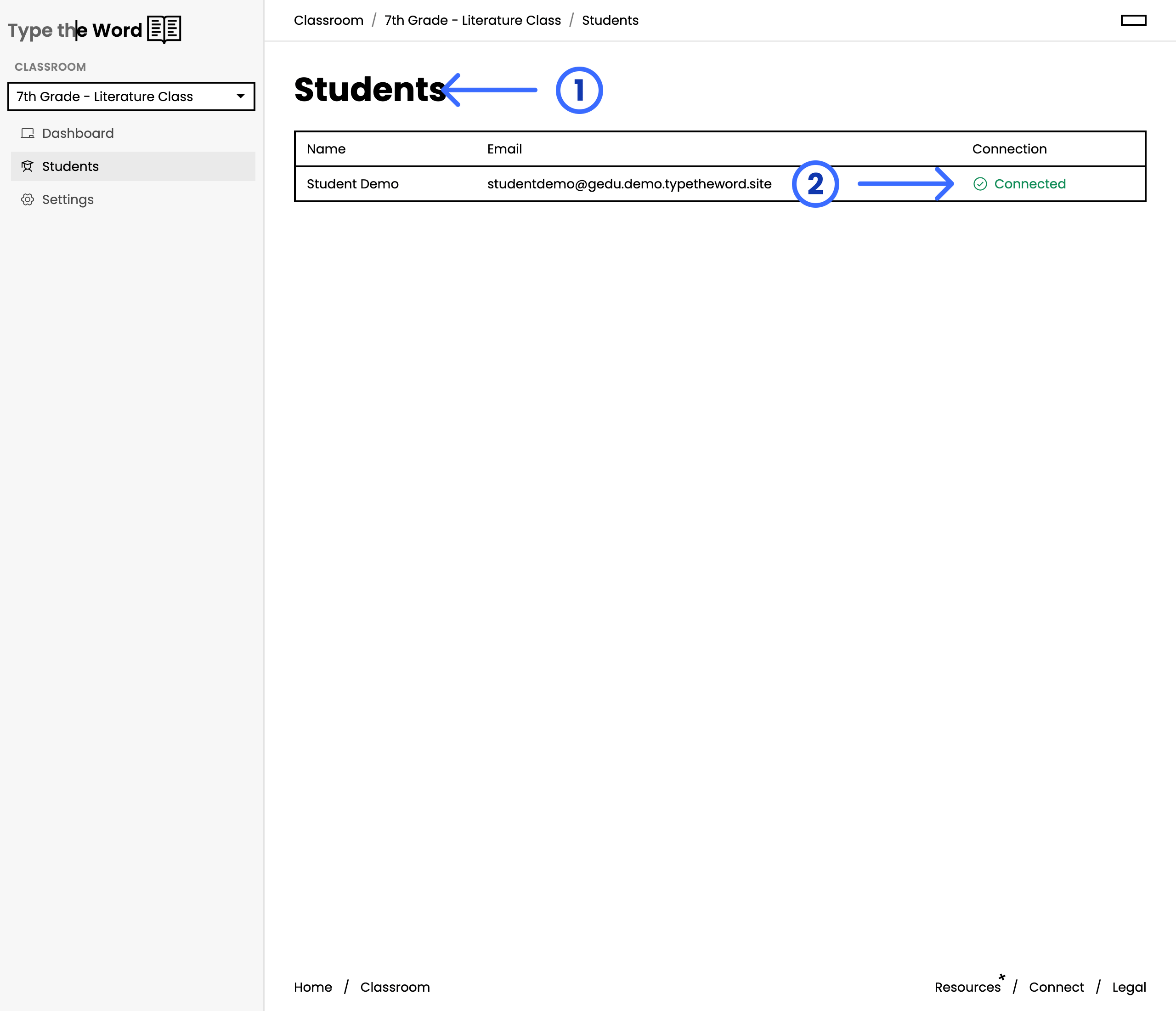Click the Name column header

click(x=326, y=149)
